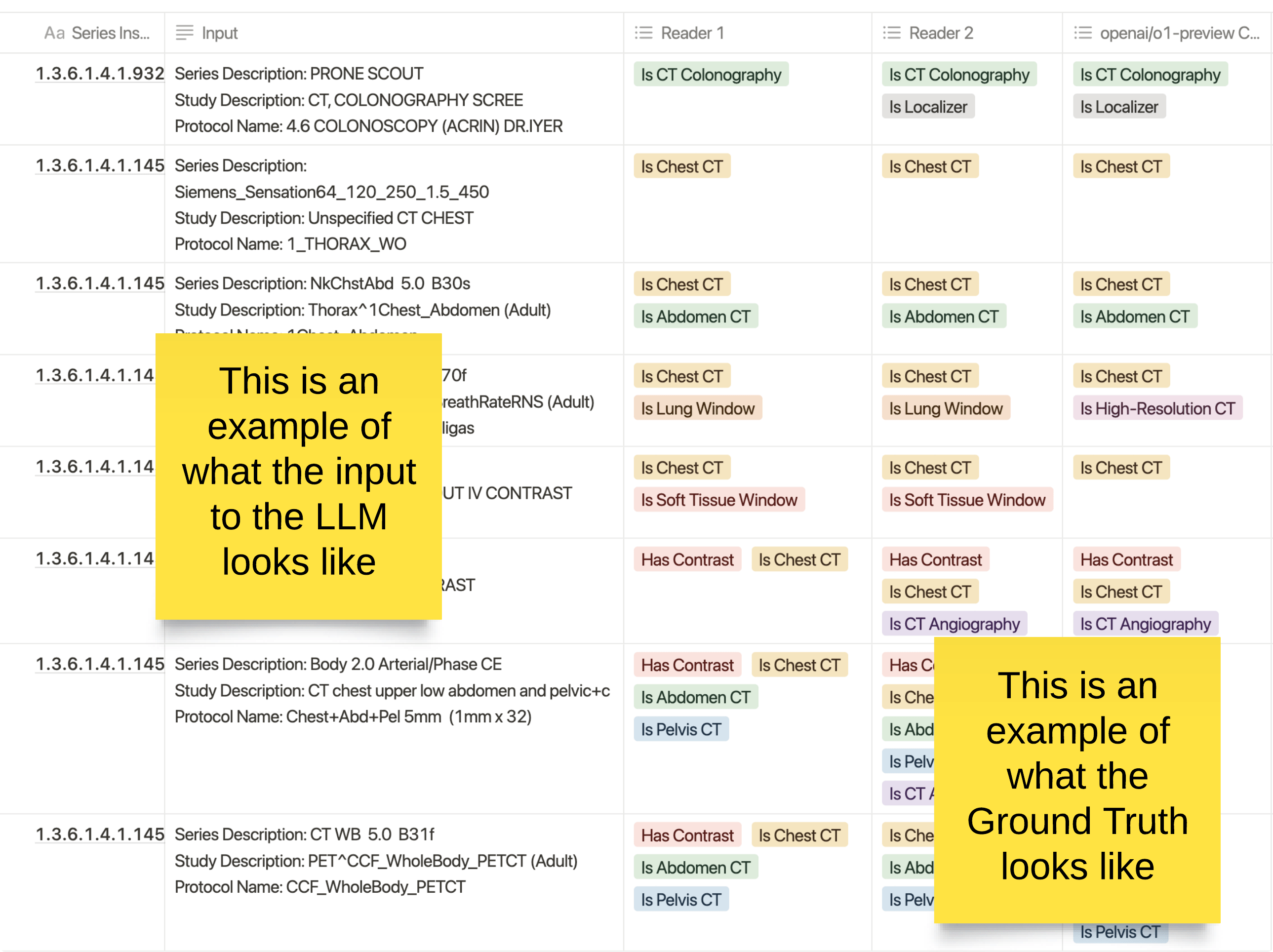Open the Input column header menu
The image size is (1273, 952).
click(219, 33)
